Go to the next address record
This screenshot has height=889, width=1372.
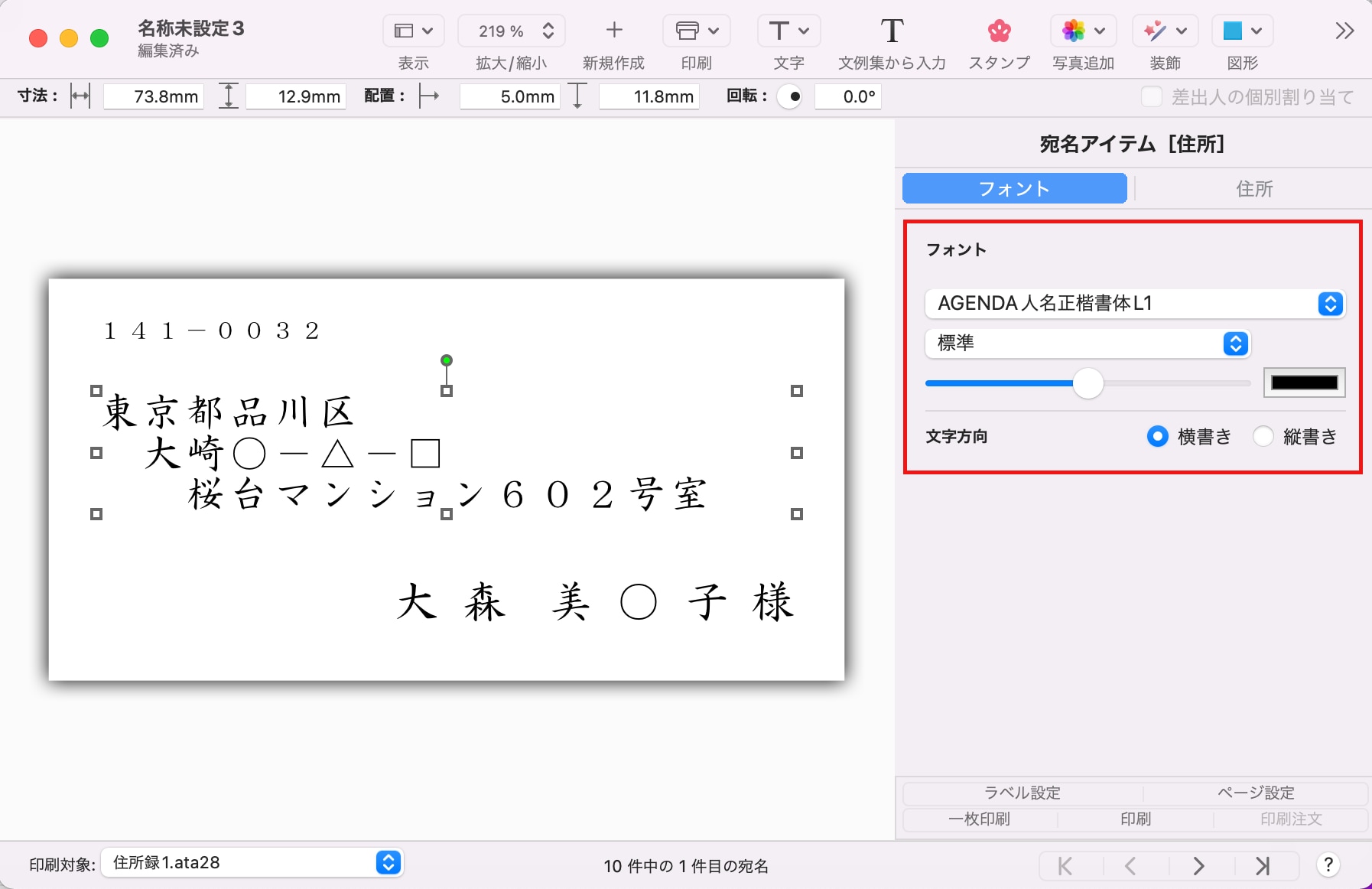(x=1198, y=866)
